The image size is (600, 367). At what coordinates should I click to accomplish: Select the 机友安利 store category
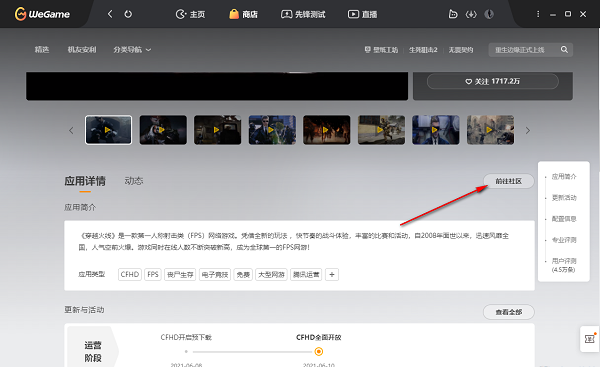(82, 49)
